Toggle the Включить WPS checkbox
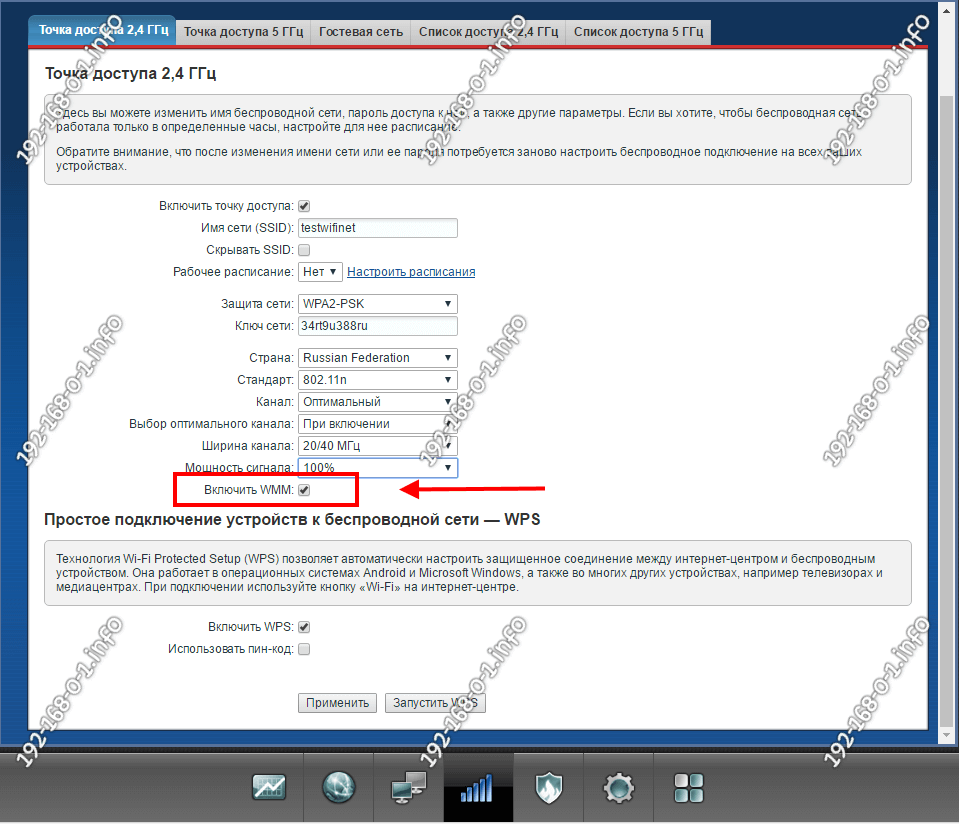959x824 pixels. tap(304, 627)
